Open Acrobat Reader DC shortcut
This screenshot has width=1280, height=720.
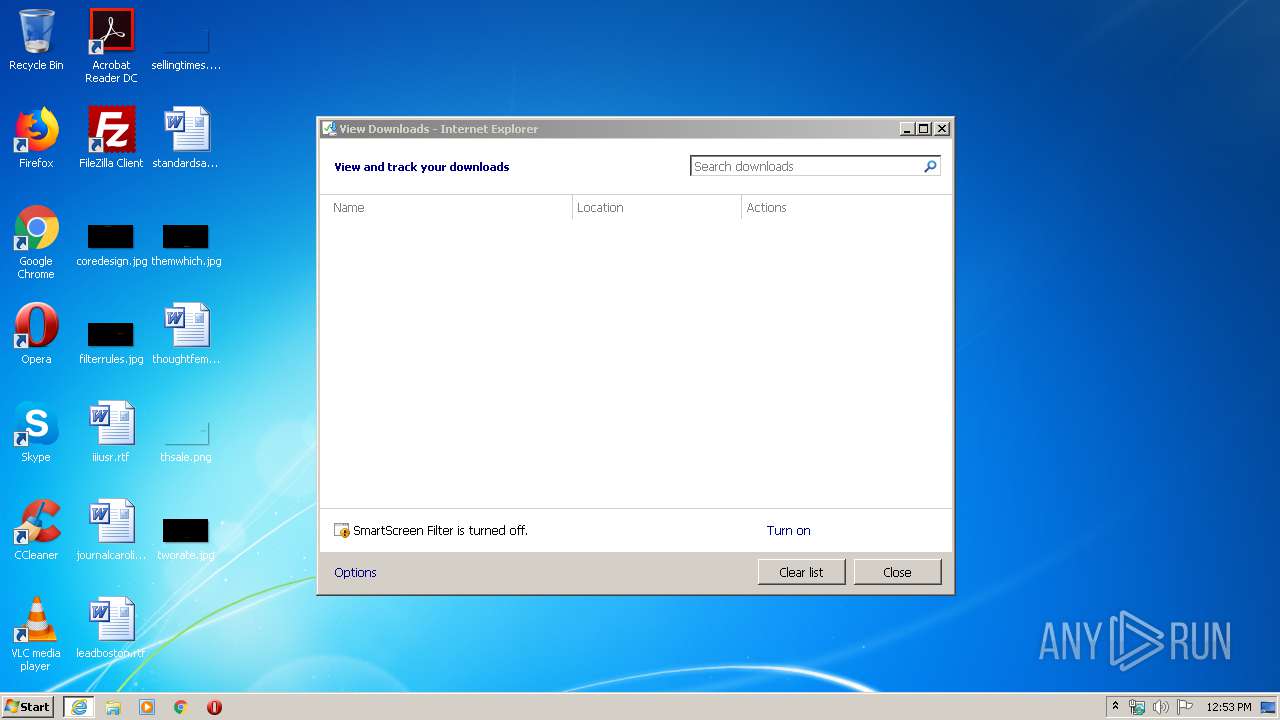point(111,45)
